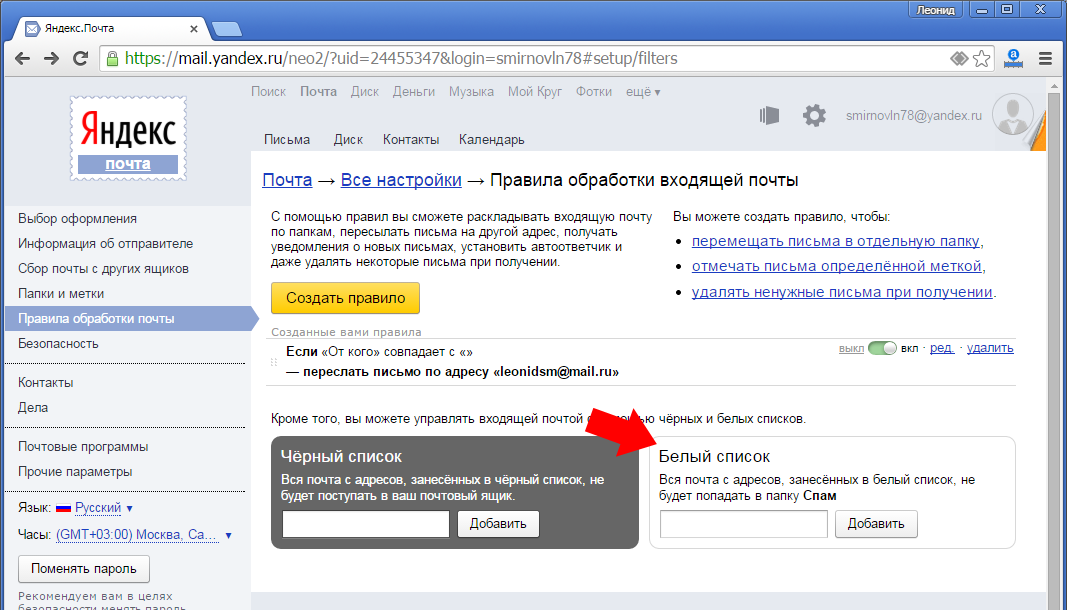Click 'Добавить' in the Чёрный список box
Screen dimensions: 1067x610
click(498, 524)
